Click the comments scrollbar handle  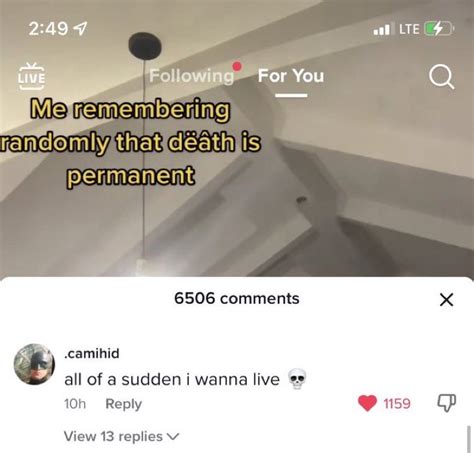point(470,439)
